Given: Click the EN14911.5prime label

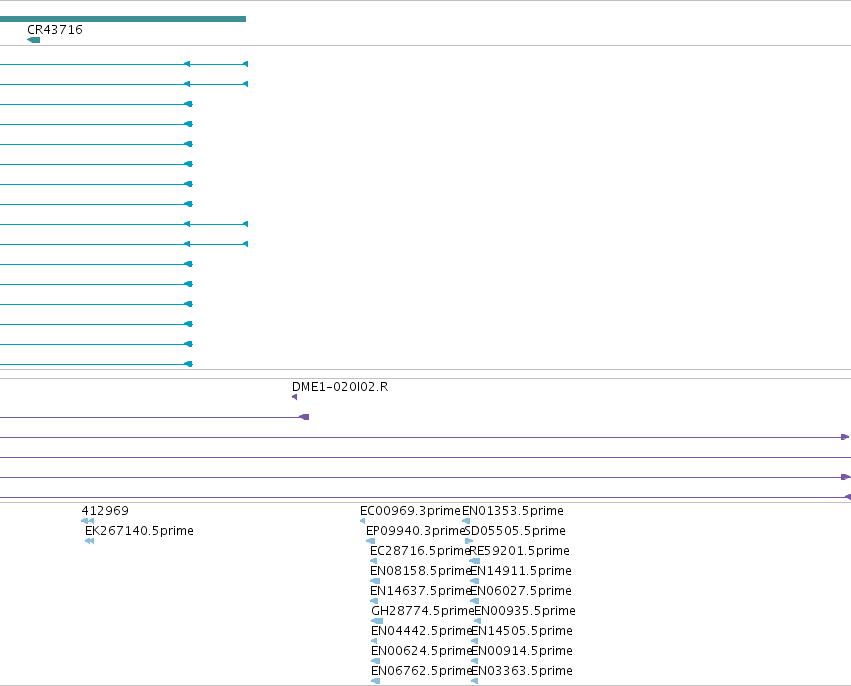Looking at the screenshot, I should pyautogui.click(x=520, y=571).
